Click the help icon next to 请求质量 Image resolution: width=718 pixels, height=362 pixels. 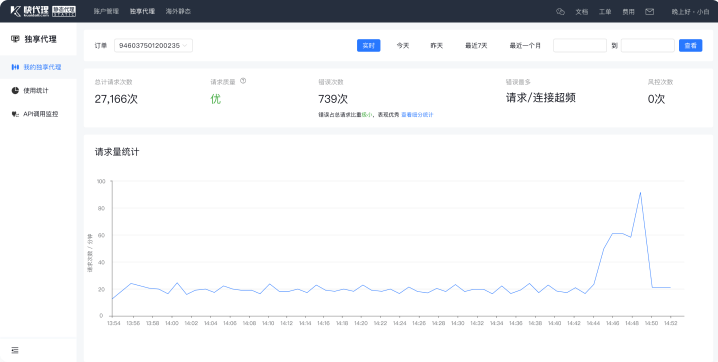pos(243,81)
